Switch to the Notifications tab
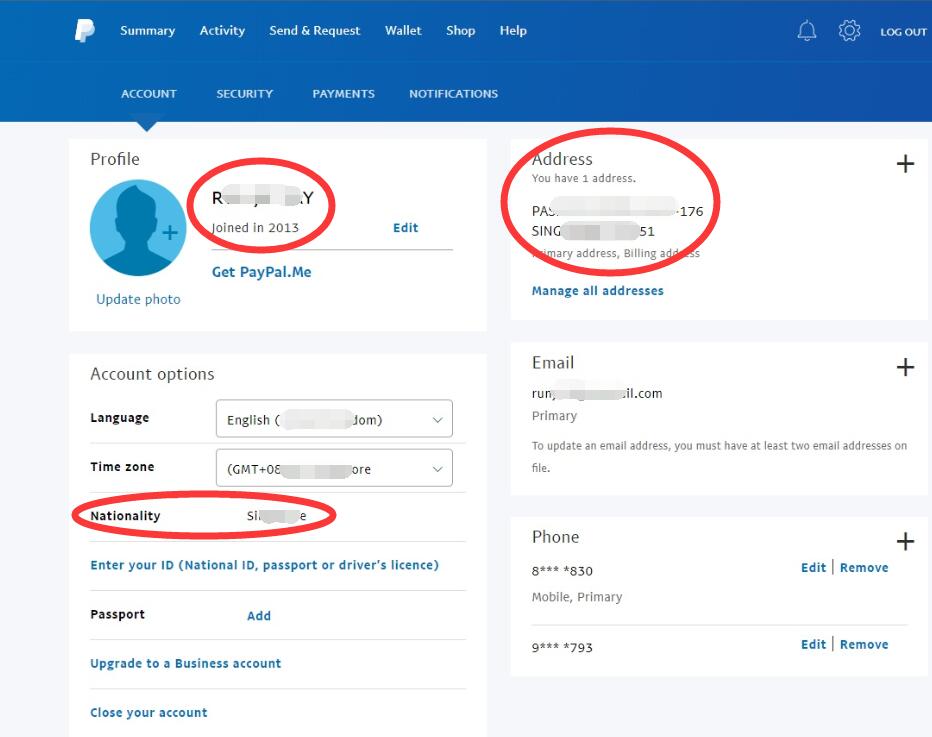 [x=453, y=94]
